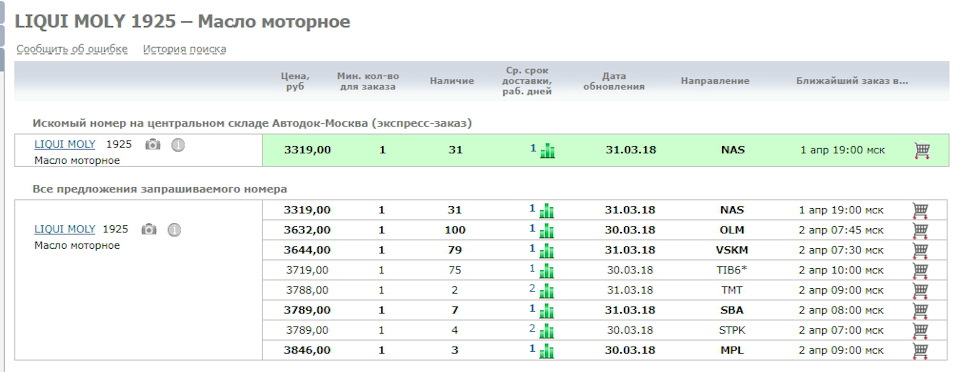Add the OLM offer to cart
The width and height of the screenshot is (960, 372).
tap(920, 231)
